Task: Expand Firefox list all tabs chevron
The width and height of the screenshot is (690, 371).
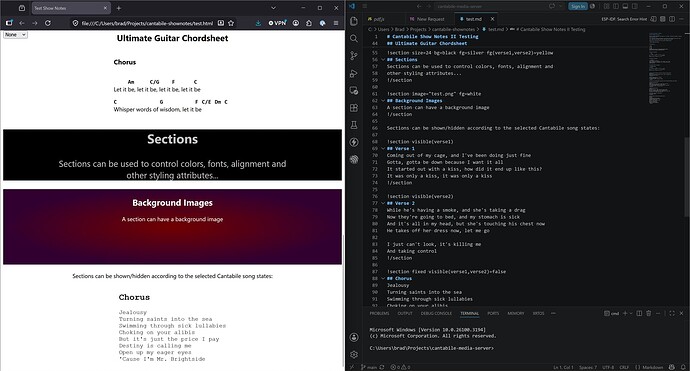Action: click(x=273, y=8)
